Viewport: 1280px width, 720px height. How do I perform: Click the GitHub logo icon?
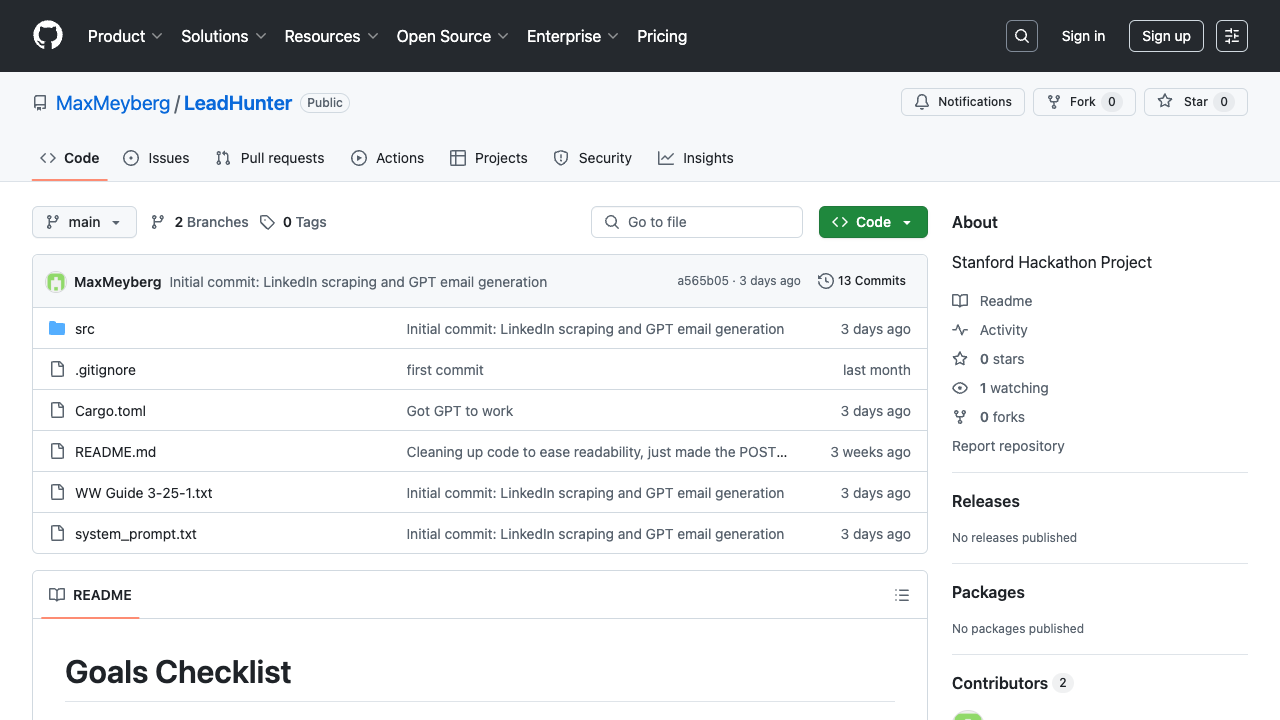coord(48,36)
